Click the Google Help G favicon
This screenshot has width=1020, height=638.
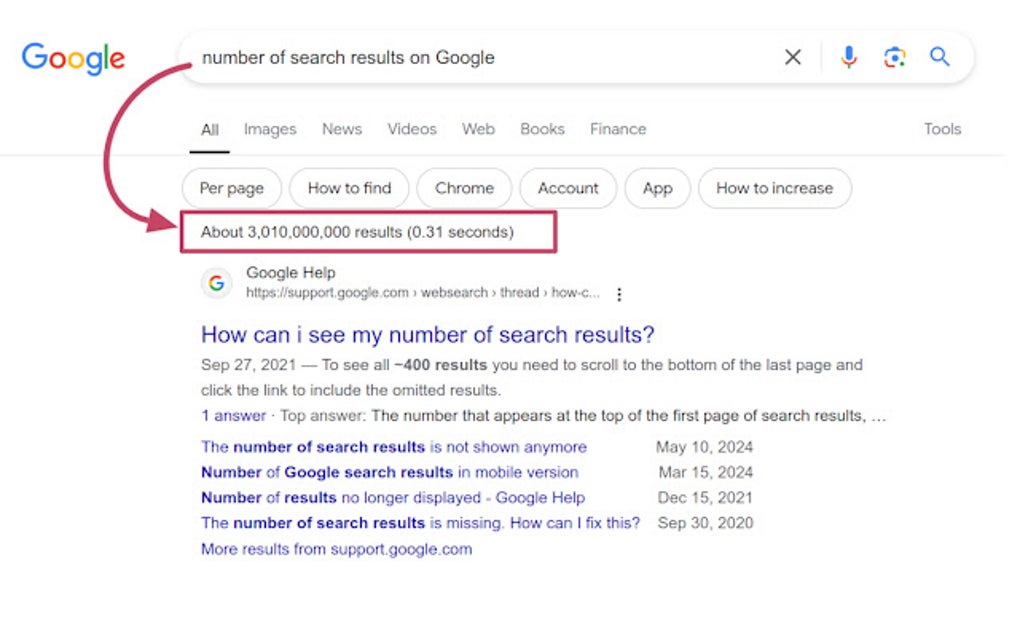[x=216, y=283]
